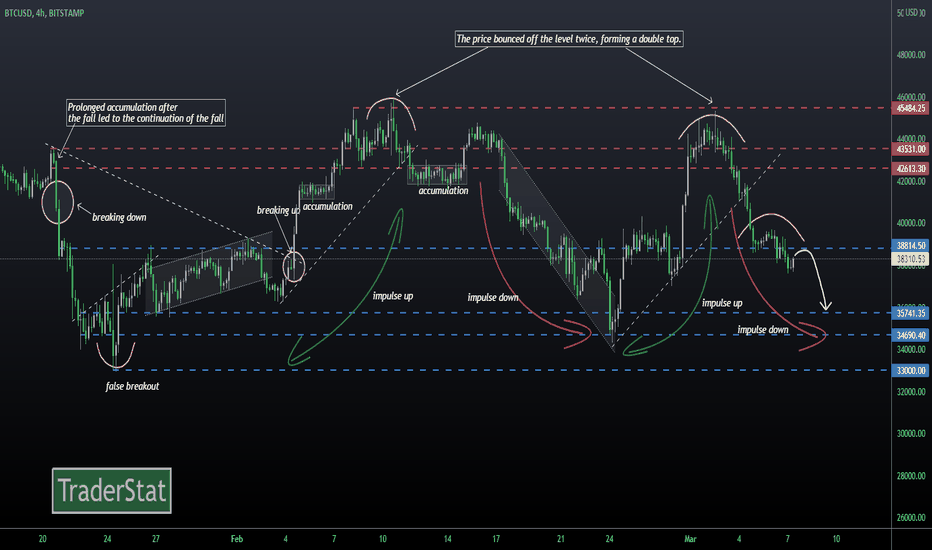932x550 pixels.
Task: Click the 'breaking down' annotation label
Action: click(x=119, y=218)
